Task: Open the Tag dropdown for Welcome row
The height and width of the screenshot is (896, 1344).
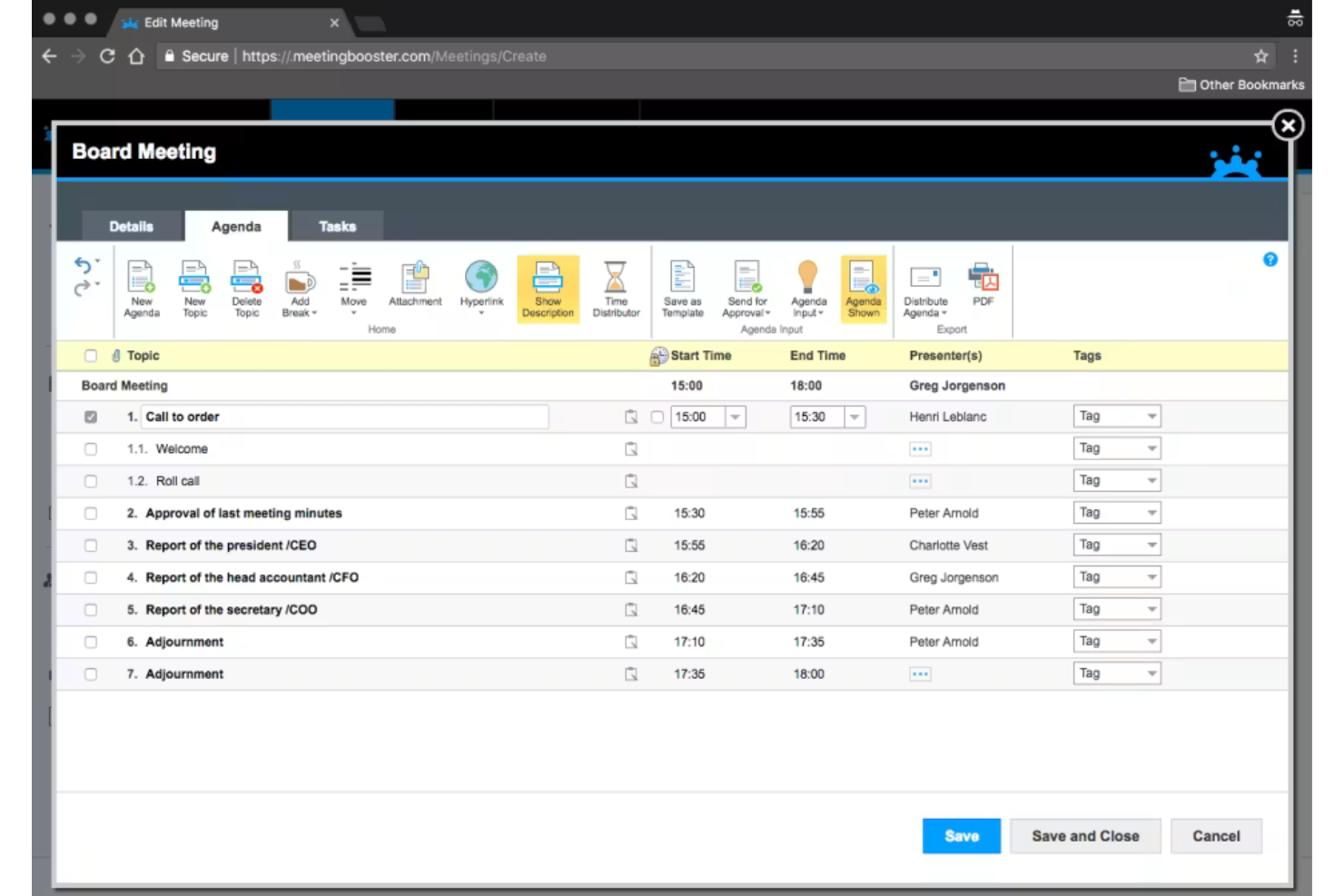Action: coord(1117,448)
